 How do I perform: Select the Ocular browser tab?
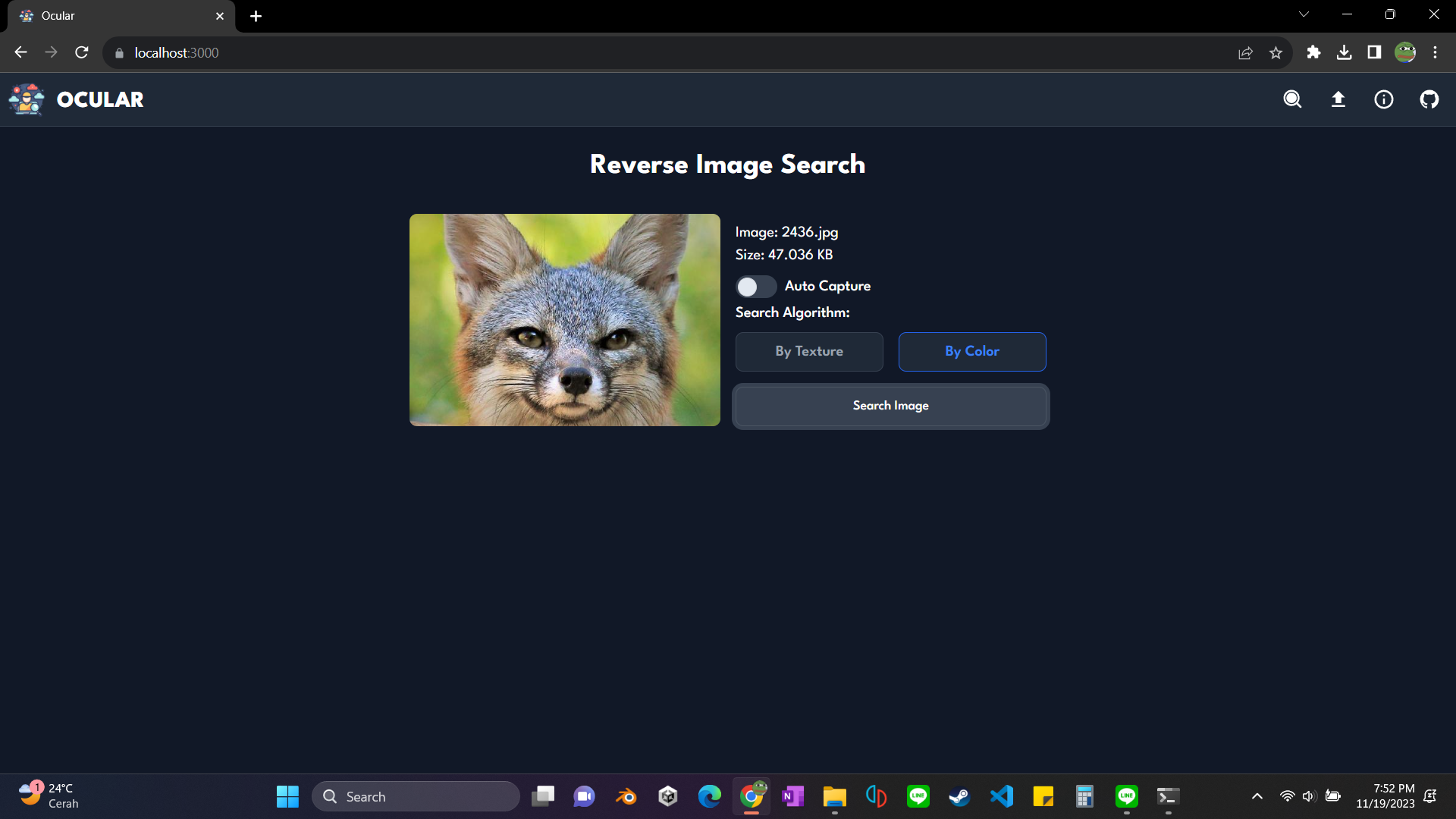click(121, 16)
